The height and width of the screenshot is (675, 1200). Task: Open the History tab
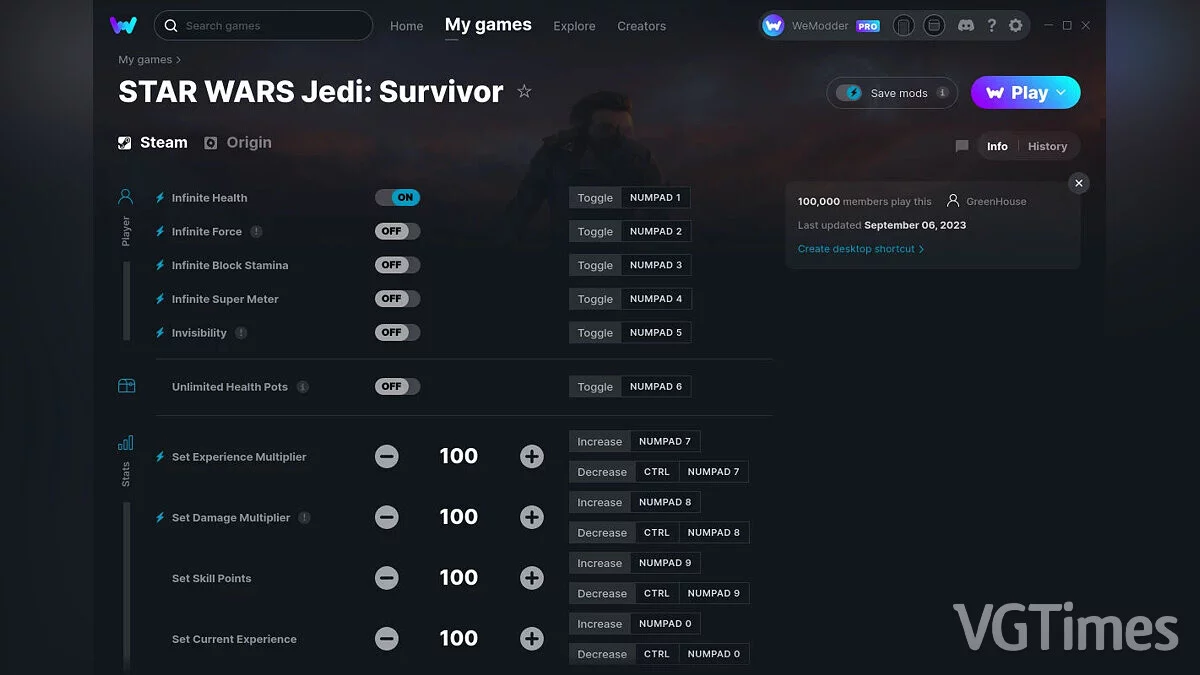[x=1047, y=146]
